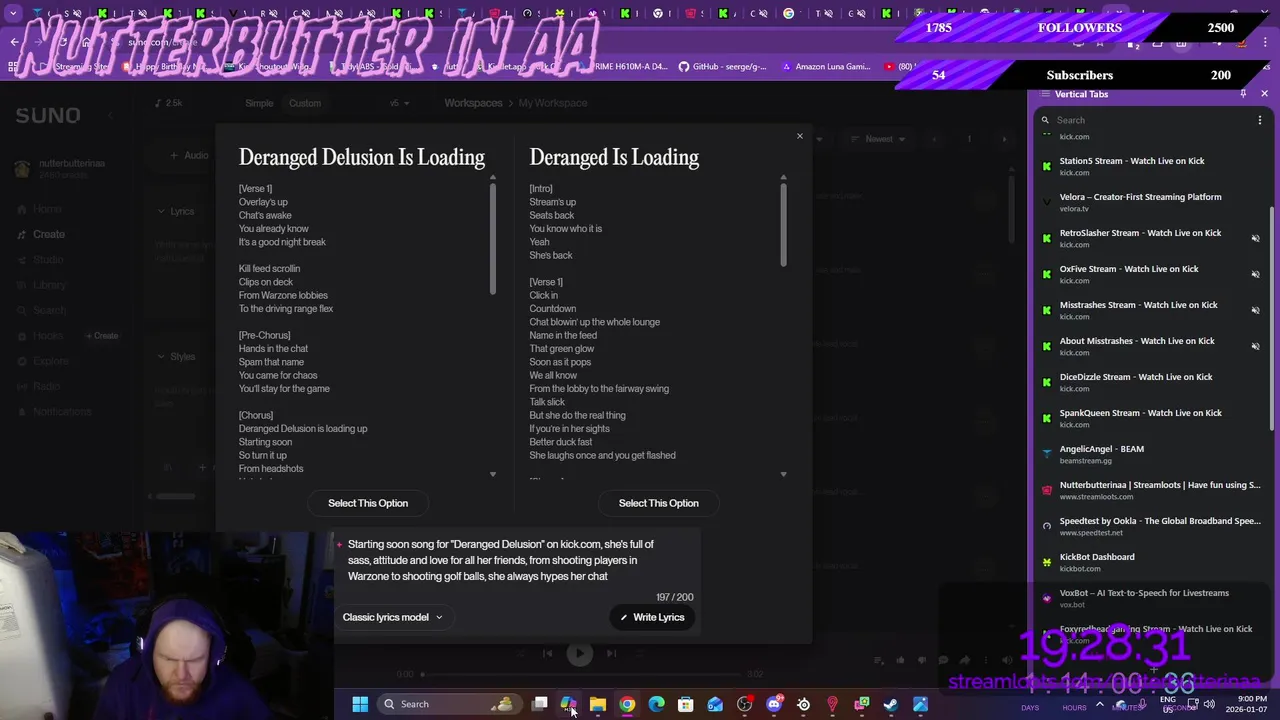The image size is (1280, 720).
Task: Open Microsoft Store from taskbar
Action: click(686, 704)
